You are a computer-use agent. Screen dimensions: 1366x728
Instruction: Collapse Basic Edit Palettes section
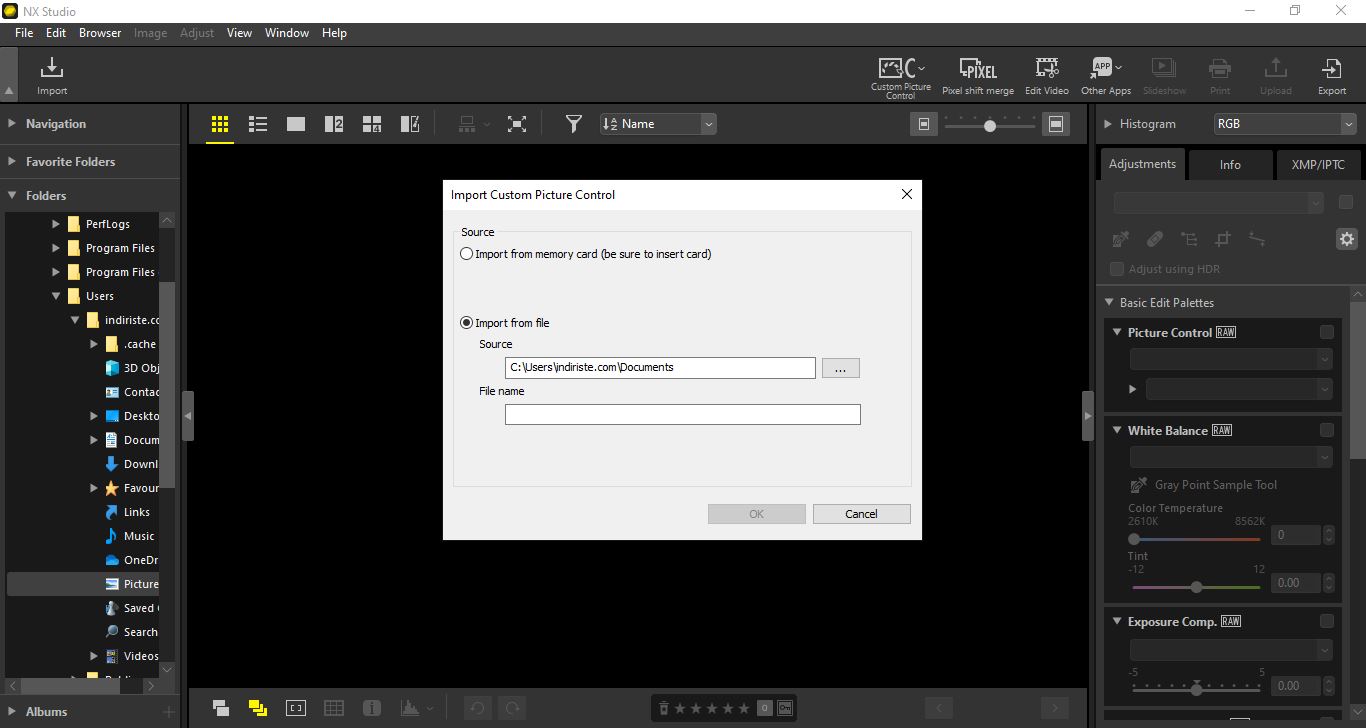tap(1109, 303)
